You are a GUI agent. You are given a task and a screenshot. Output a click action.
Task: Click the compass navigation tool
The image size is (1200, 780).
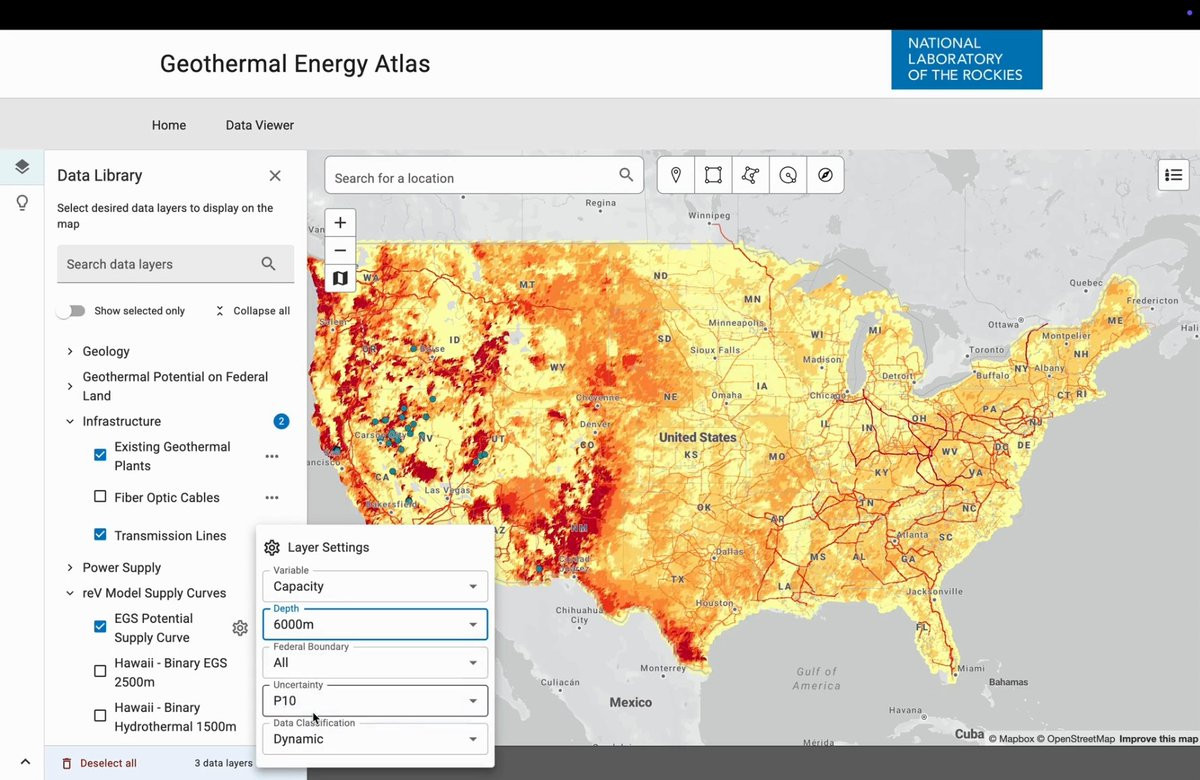(x=825, y=175)
